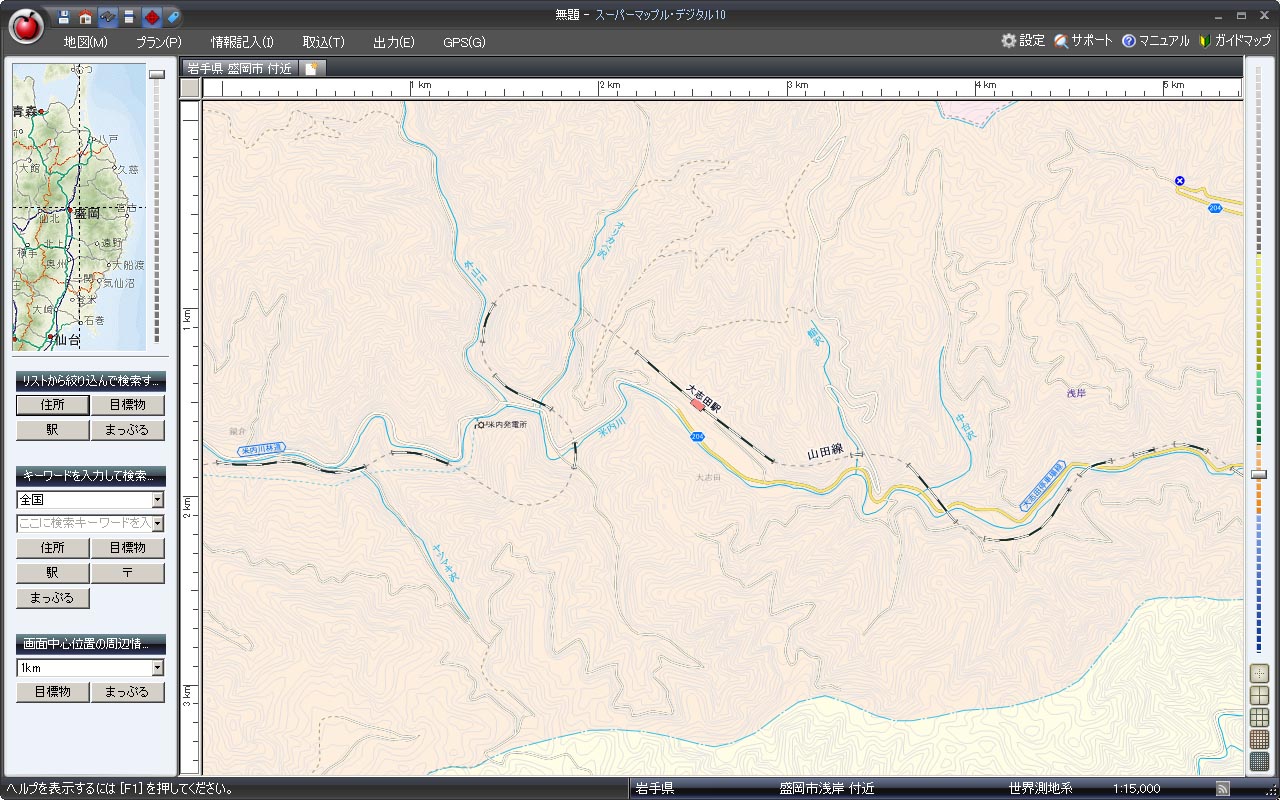The height and width of the screenshot is (800, 1280).
Task: Click まっぷる under surrounding info section
Action: (127, 692)
